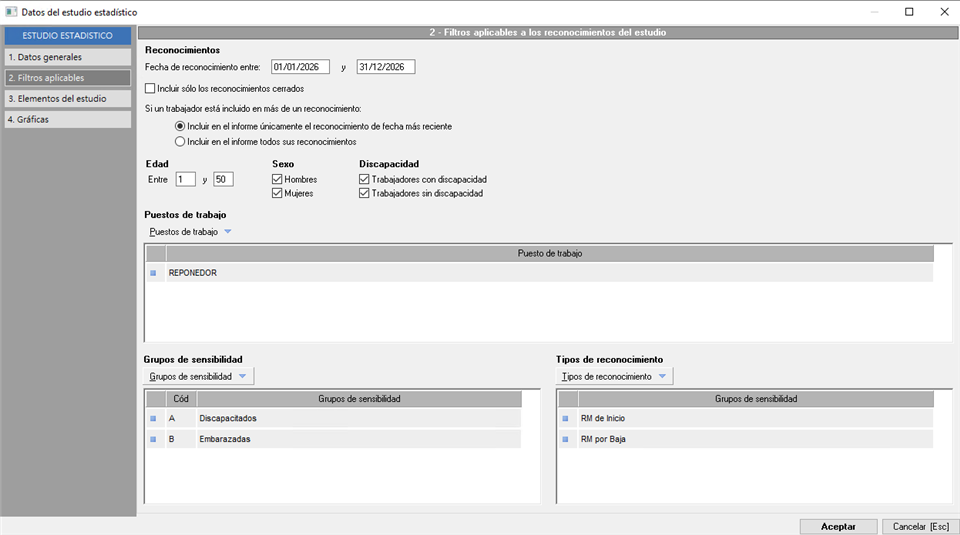Select the Embarazadas group row
The image size is (960, 535).
[x=334, y=440]
